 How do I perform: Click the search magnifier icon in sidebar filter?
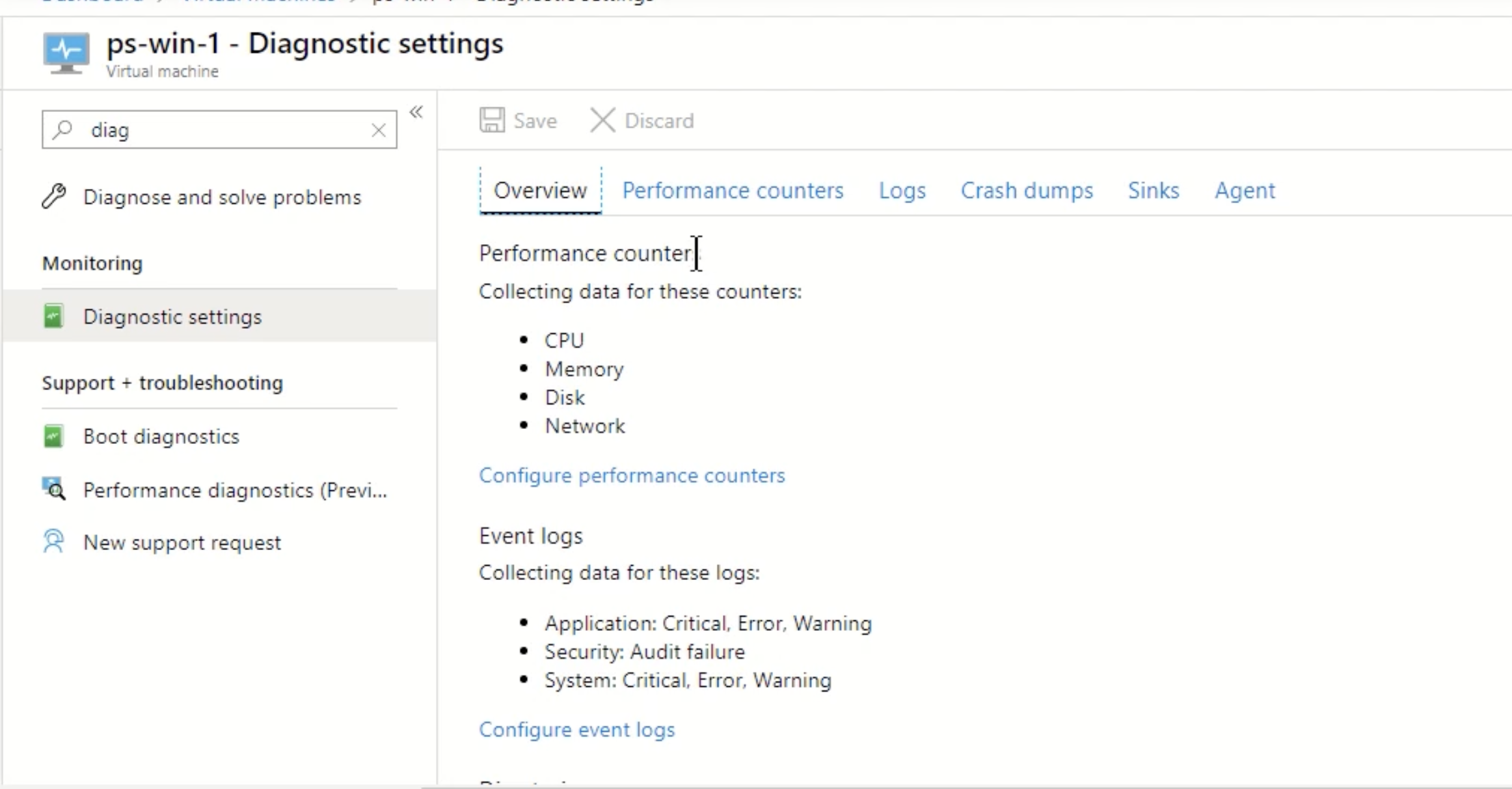click(x=62, y=130)
